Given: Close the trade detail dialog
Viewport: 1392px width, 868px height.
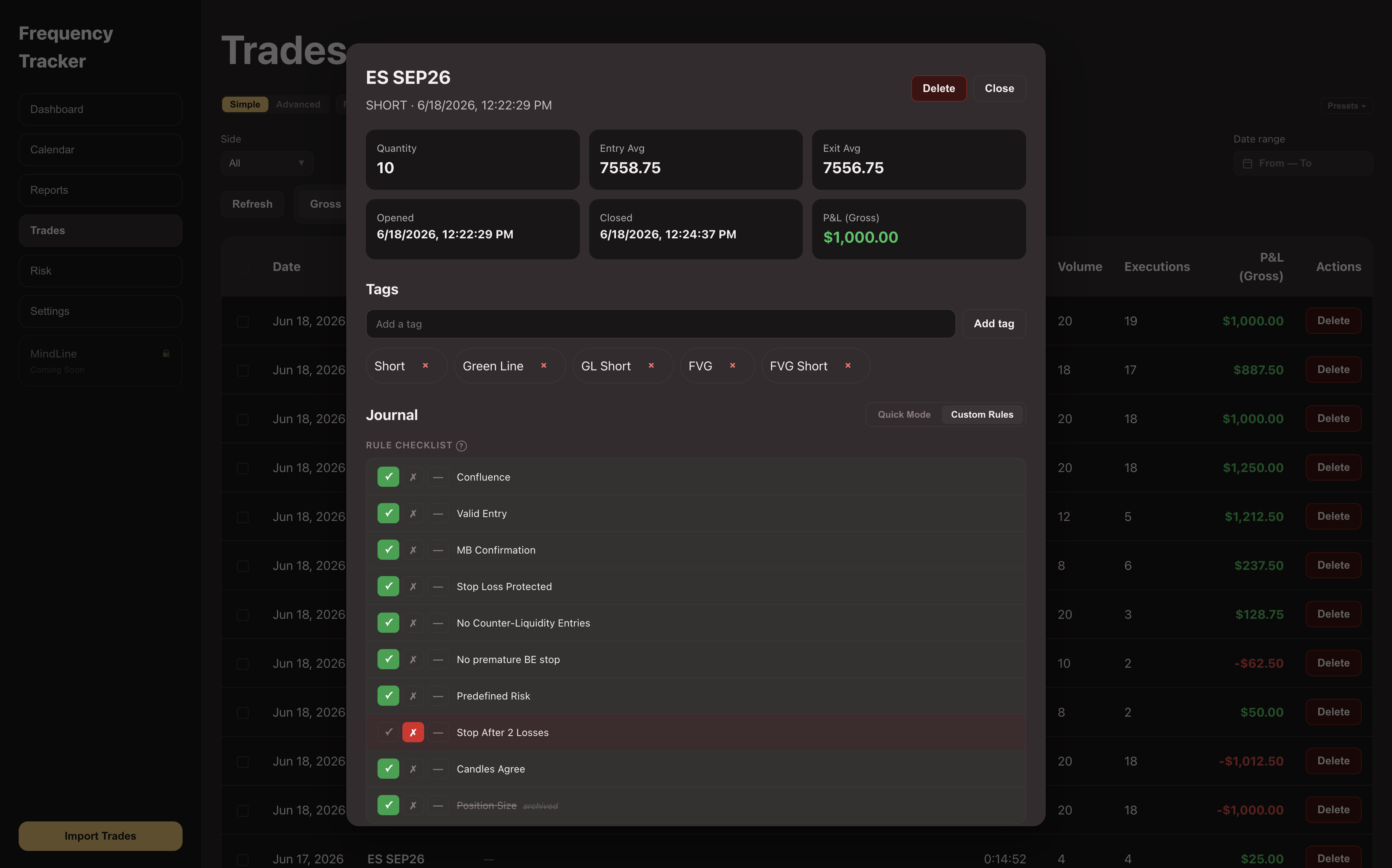Looking at the screenshot, I should click(x=999, y=89).
